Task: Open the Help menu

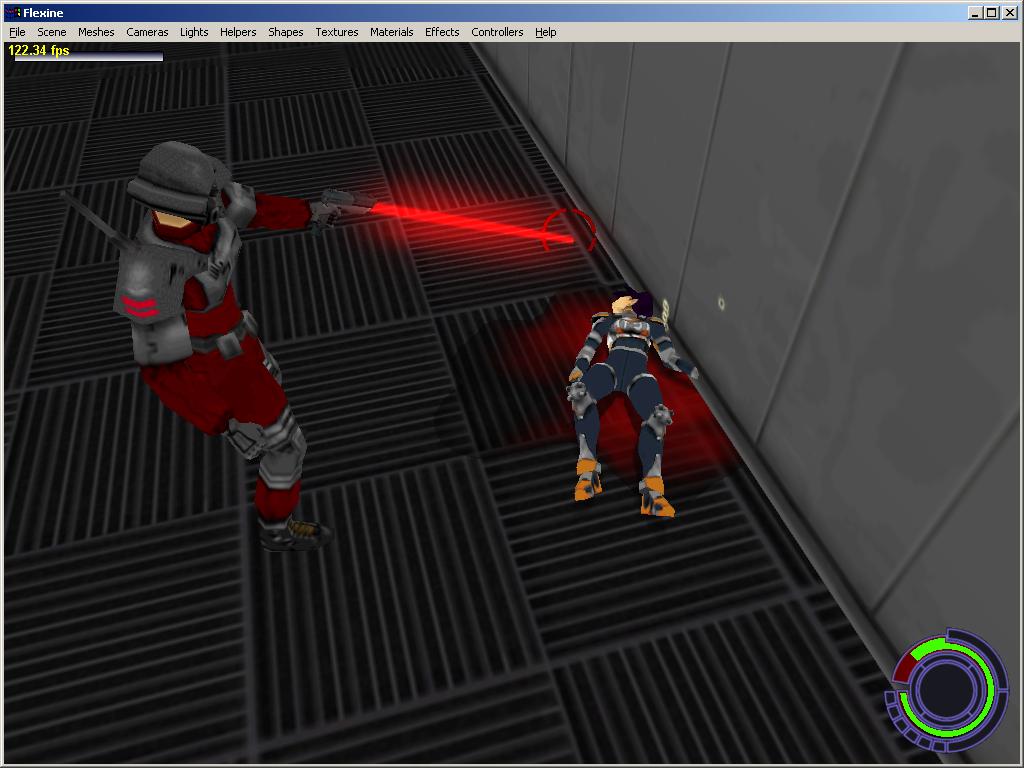Action: [x=545, y=32]
